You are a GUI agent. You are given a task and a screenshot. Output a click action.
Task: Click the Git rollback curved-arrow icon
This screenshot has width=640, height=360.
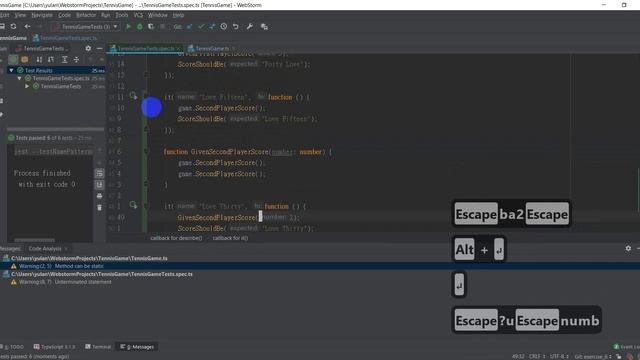click(x=236, y=27)
